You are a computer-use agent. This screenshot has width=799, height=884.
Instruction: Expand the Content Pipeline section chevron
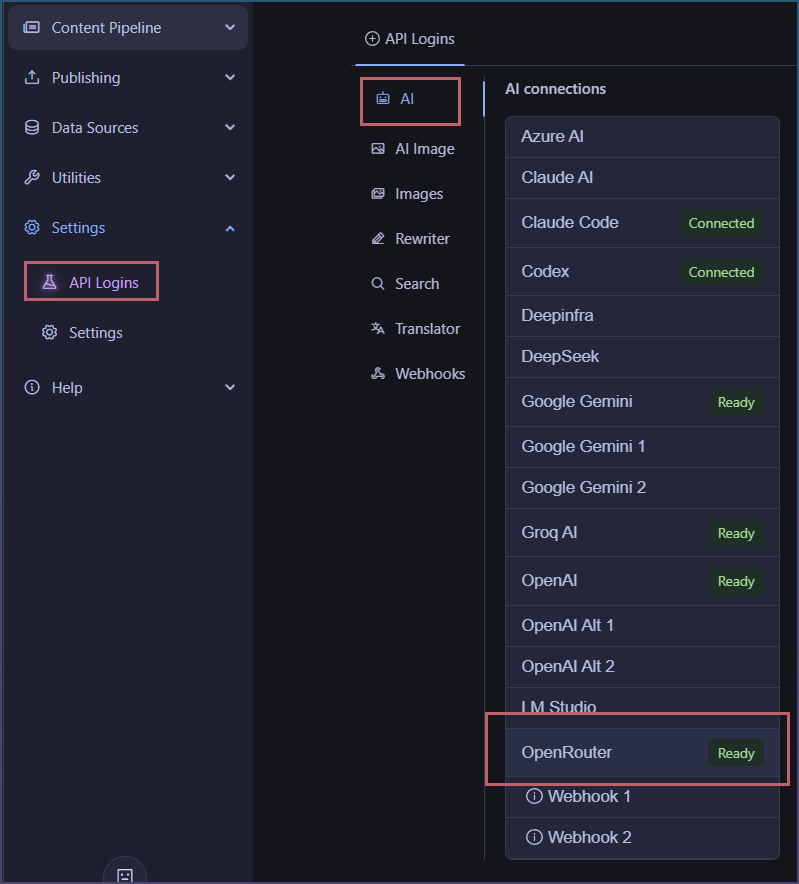230,27
